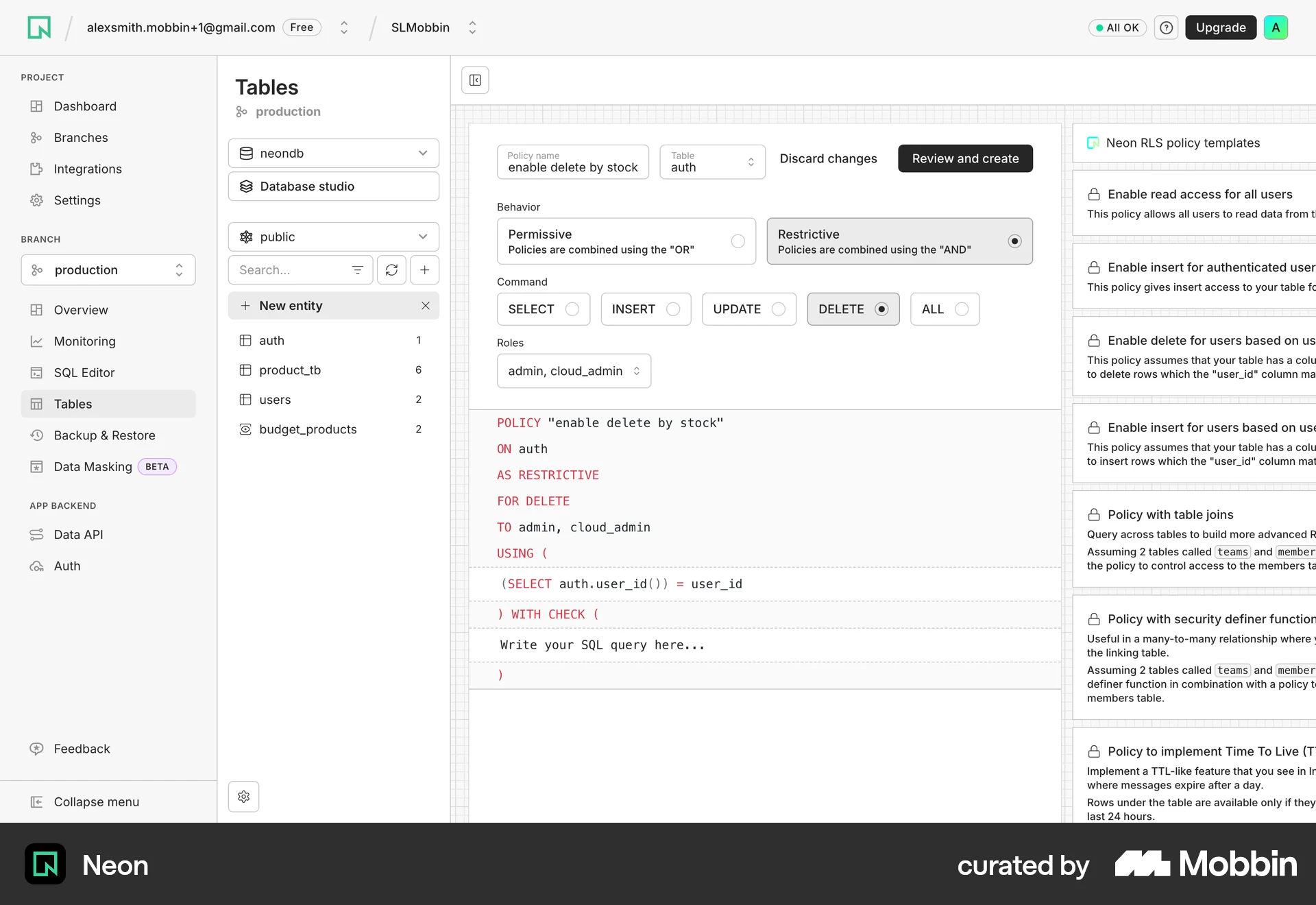Open the New entity tab

pyautogui.click(x=333, y=306)
